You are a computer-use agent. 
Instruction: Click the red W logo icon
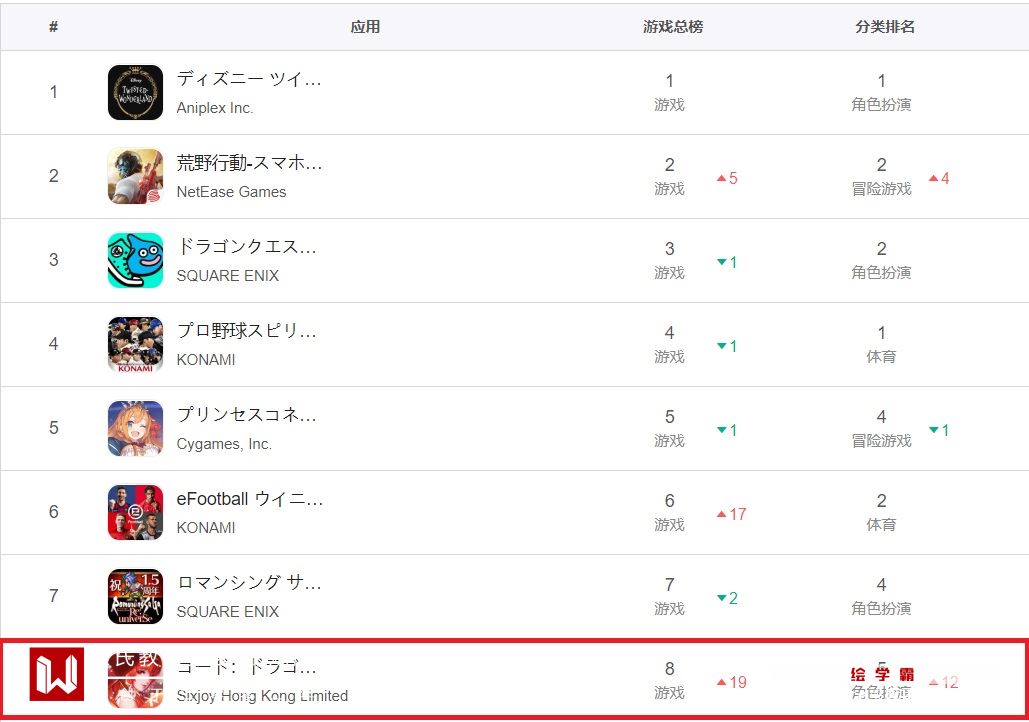pos(57,674)
